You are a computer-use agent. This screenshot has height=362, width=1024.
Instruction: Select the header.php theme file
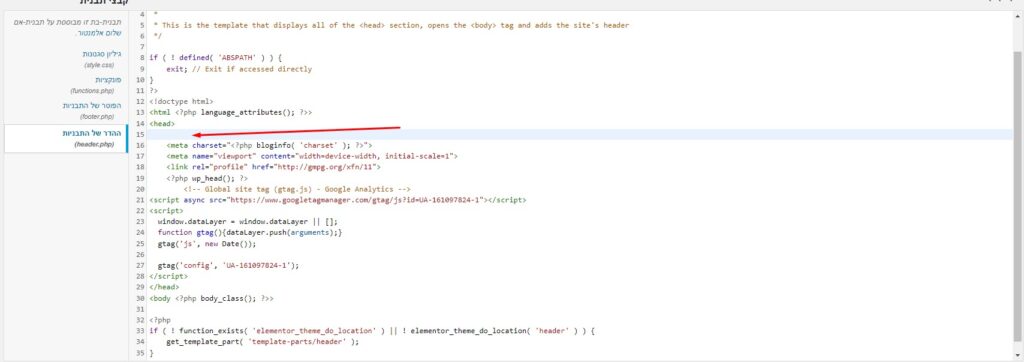point(93,133)
